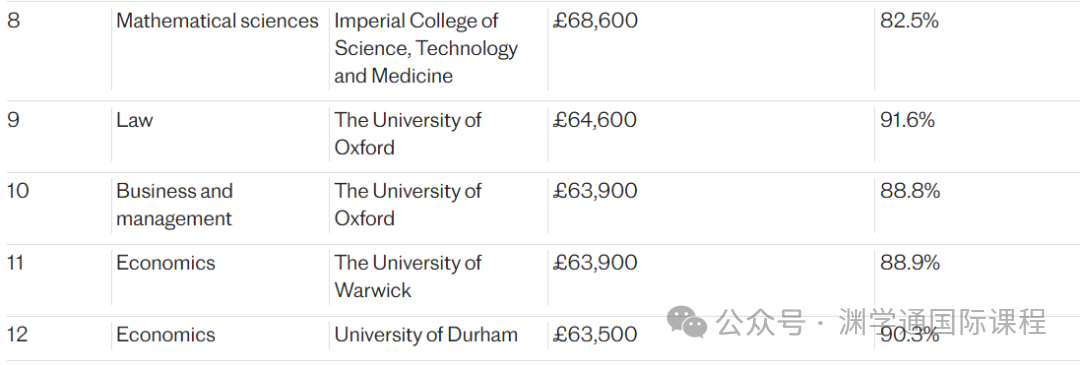Click The University of Warwick
The height and width of the screenshot is (365, 1080).
coord(408,276)
